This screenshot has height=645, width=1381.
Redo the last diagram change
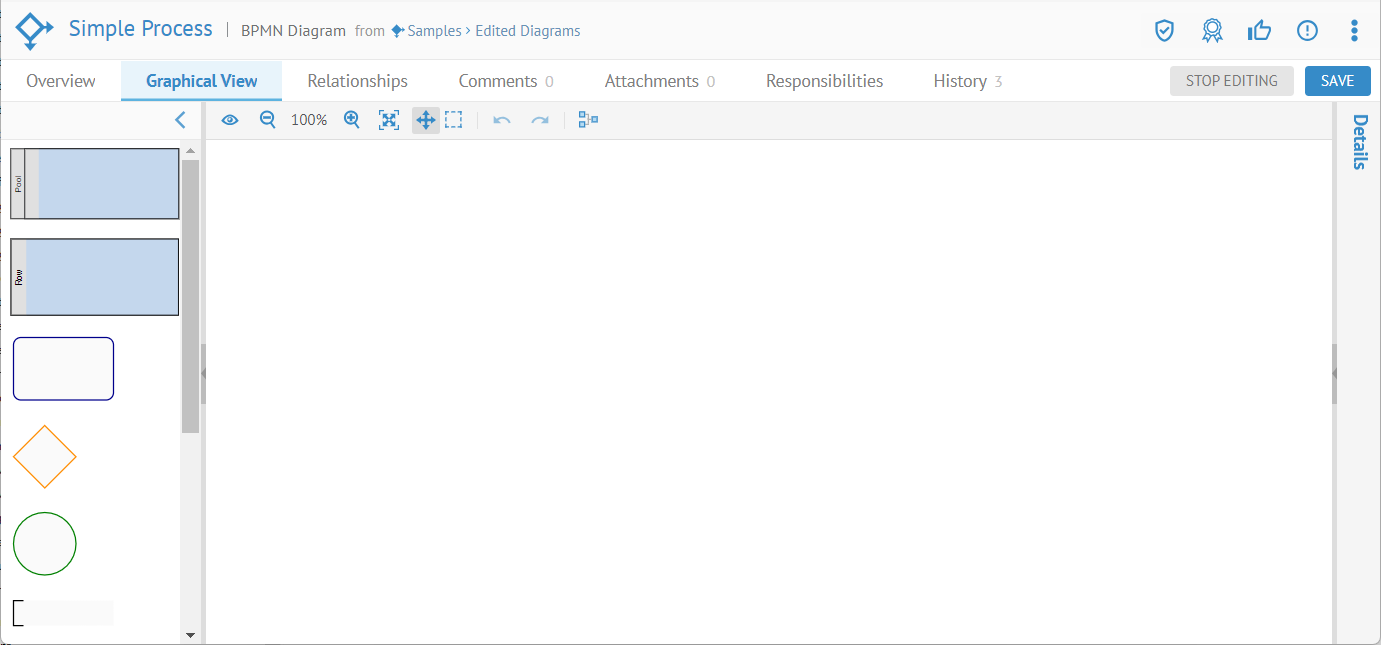[539, 119]
